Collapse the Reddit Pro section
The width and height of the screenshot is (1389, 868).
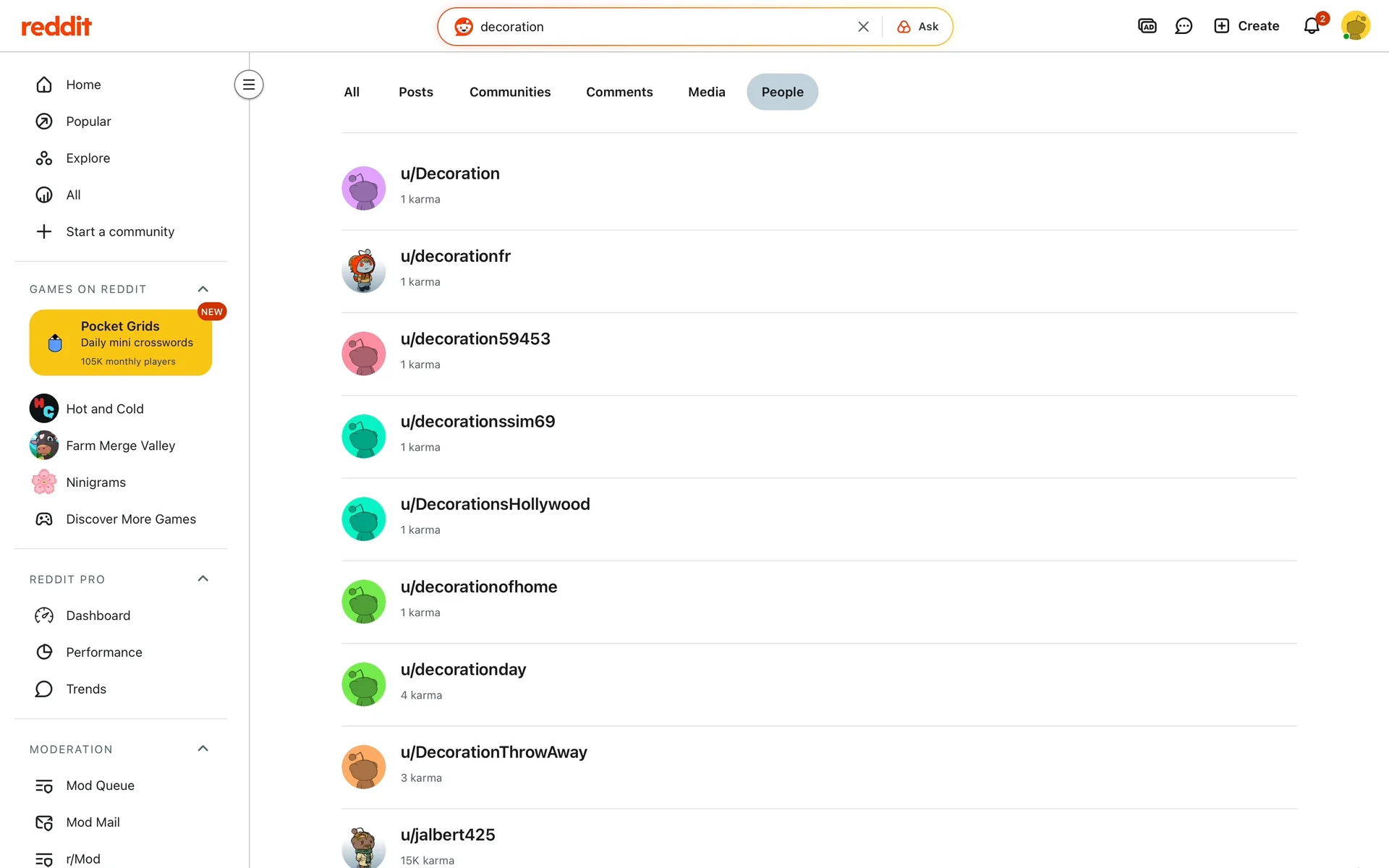tap(203, 579)
